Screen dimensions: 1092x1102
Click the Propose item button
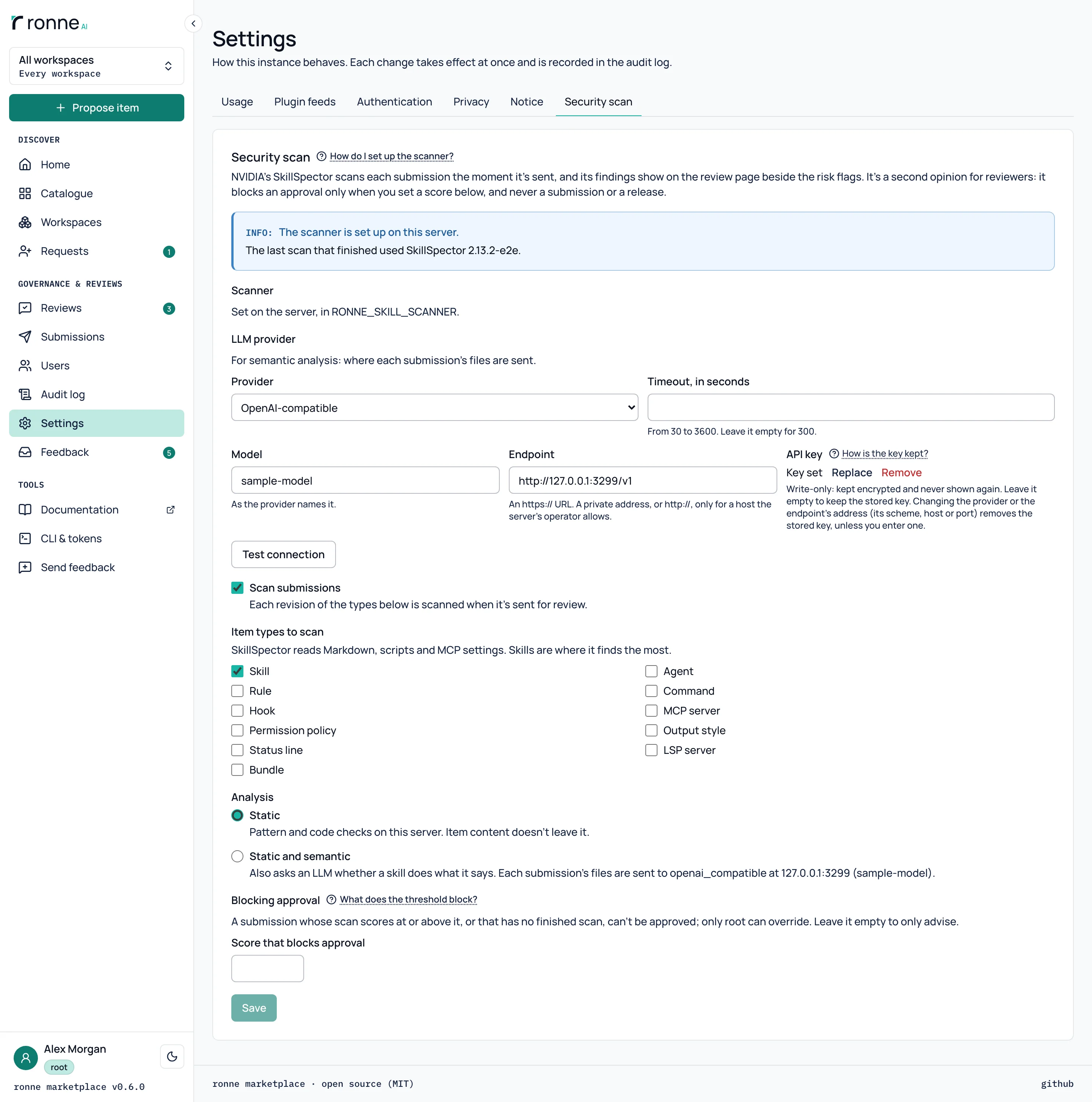coord(96,108)
